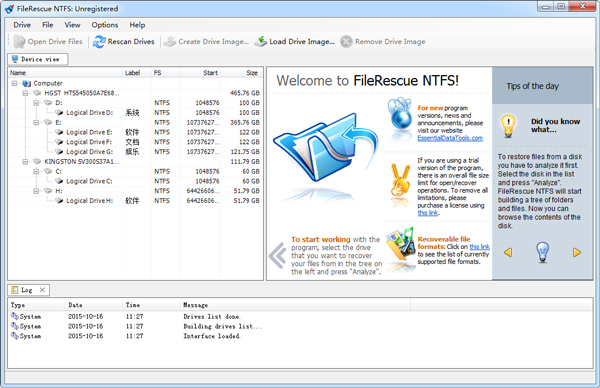The width and height of the screenshot is (600, 388).
Task: Show next tip with right arrow
Action: coord(577,253)
